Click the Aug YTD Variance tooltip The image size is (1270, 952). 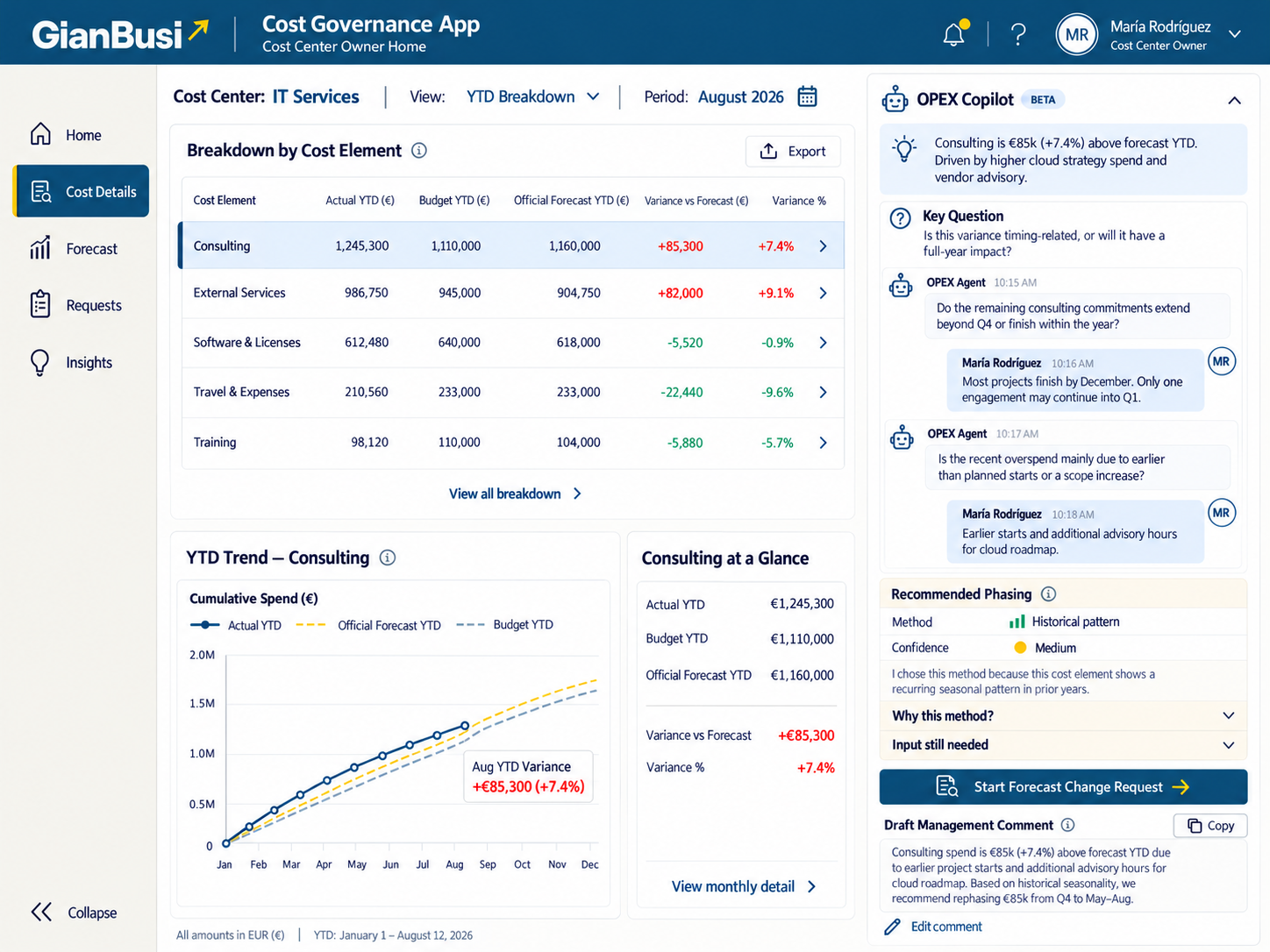pos(529,777)
